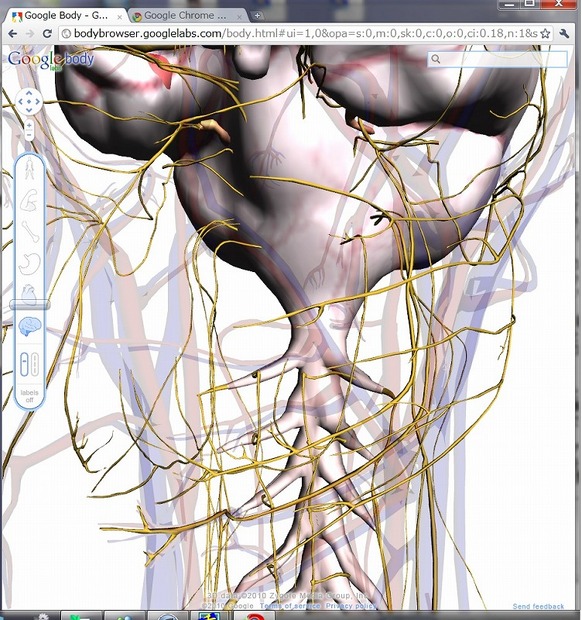The height and width of the screenshot is (620, 582).
Task: Pan the view right with the right arrow
Action: [x=38, y=102]
